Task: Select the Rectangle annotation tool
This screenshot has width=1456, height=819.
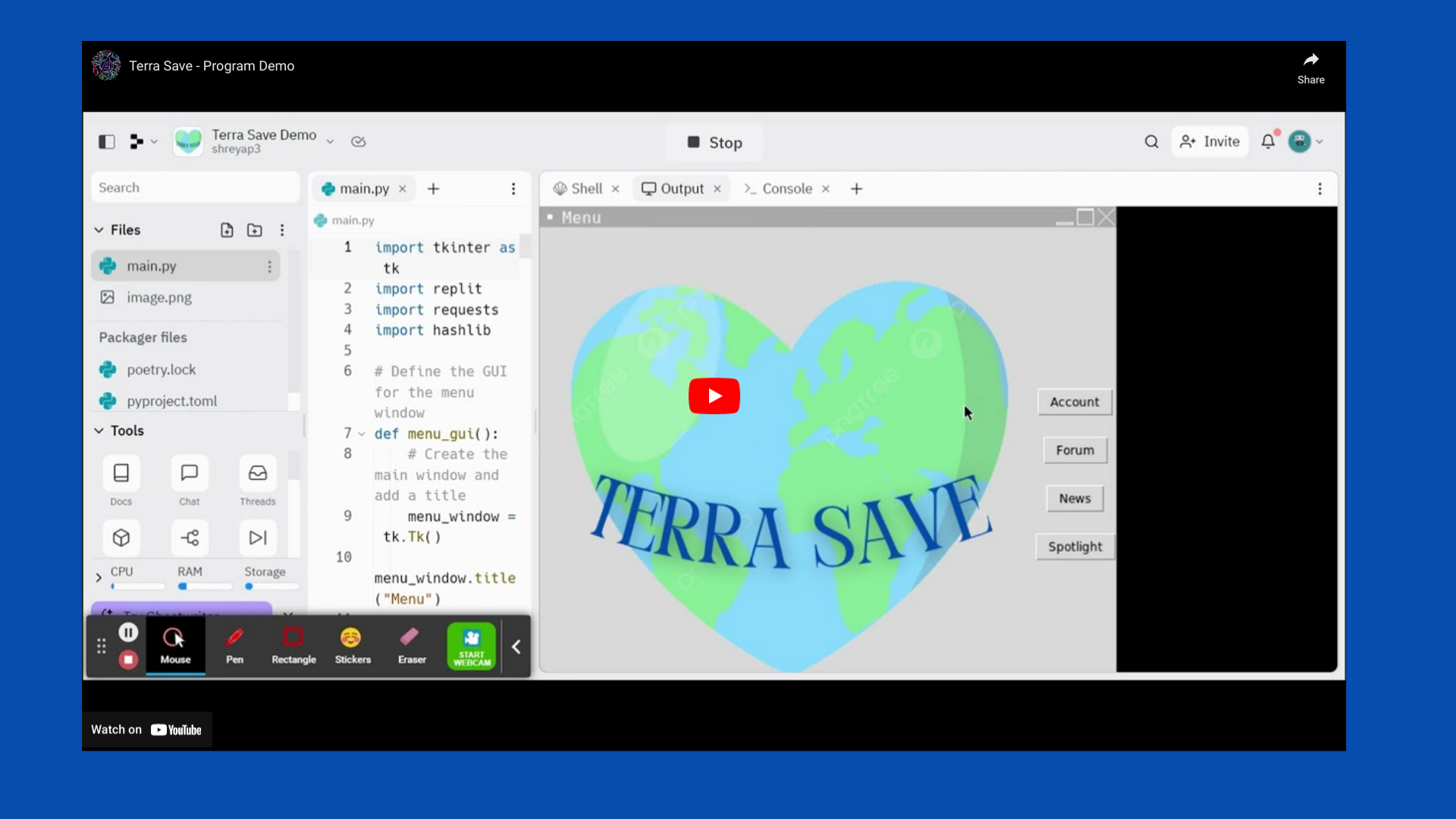Action: pyautogui.click(x=293, y=646)
